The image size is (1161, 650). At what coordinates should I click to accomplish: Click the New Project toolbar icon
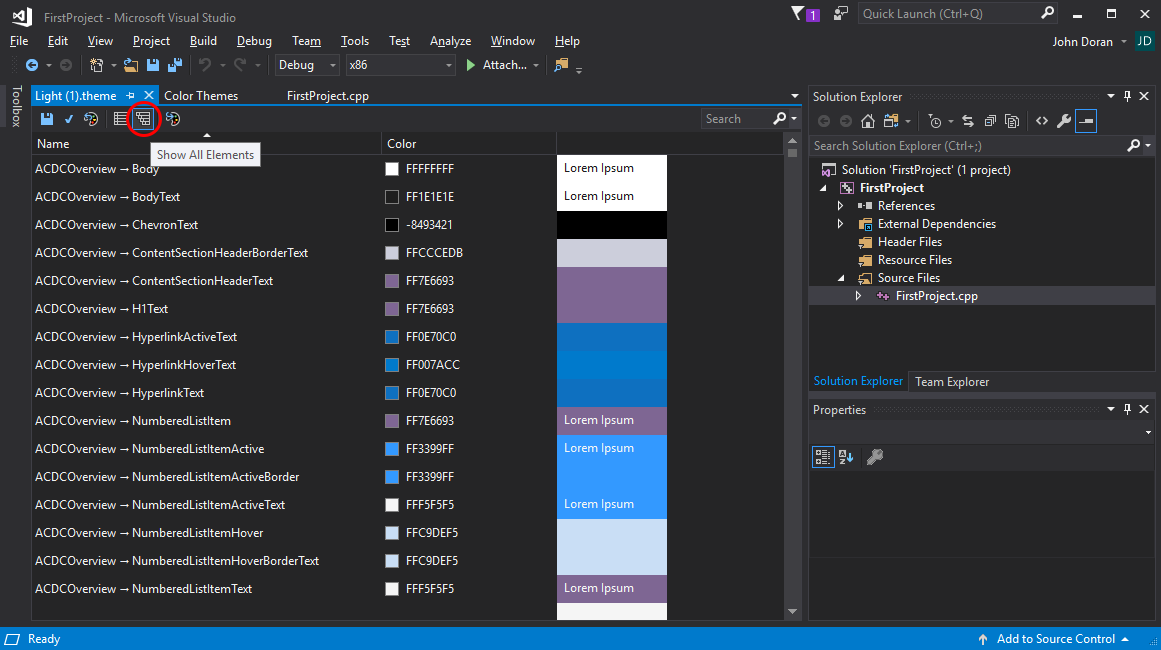(96, 65)
